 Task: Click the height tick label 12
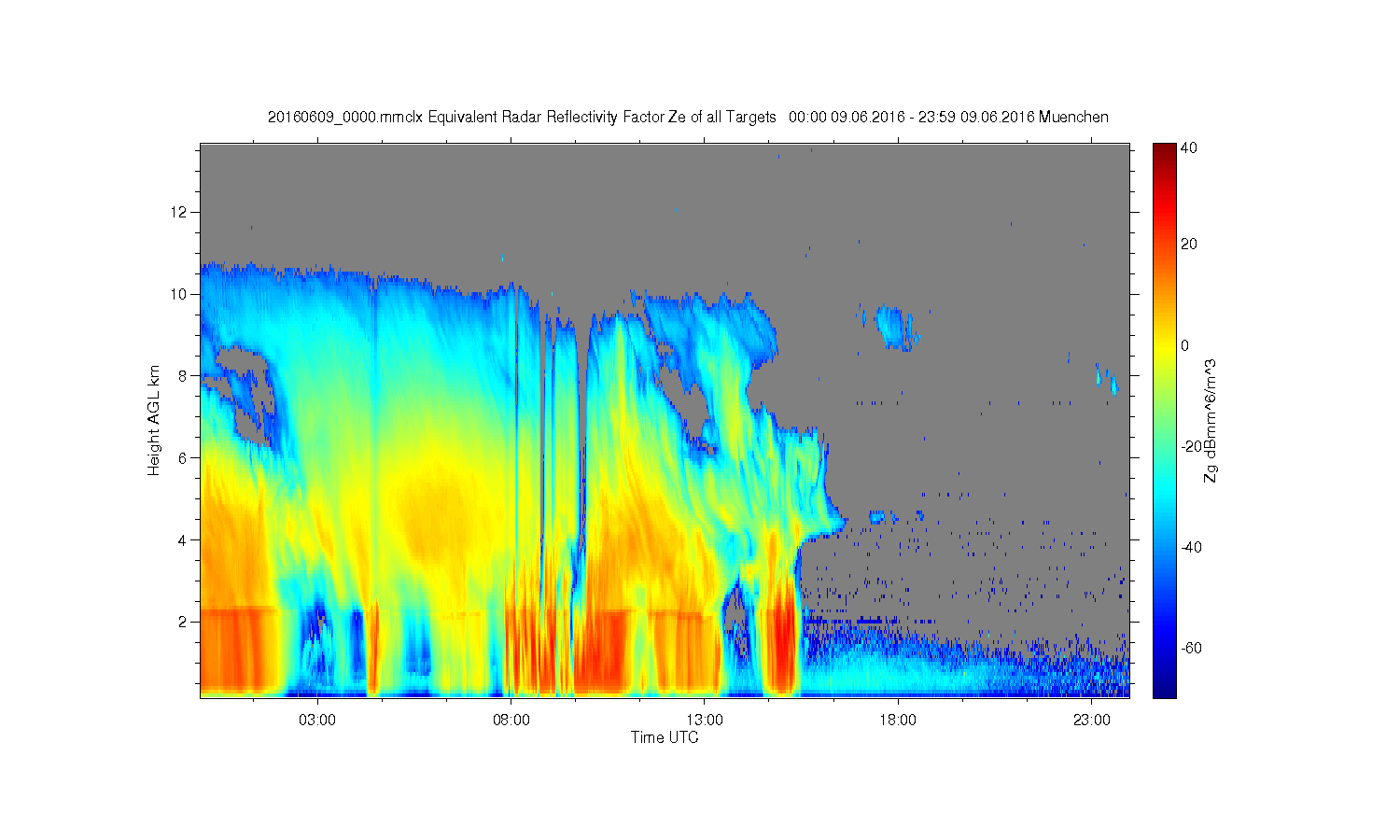pyautogui.click(x=180, y=212)
